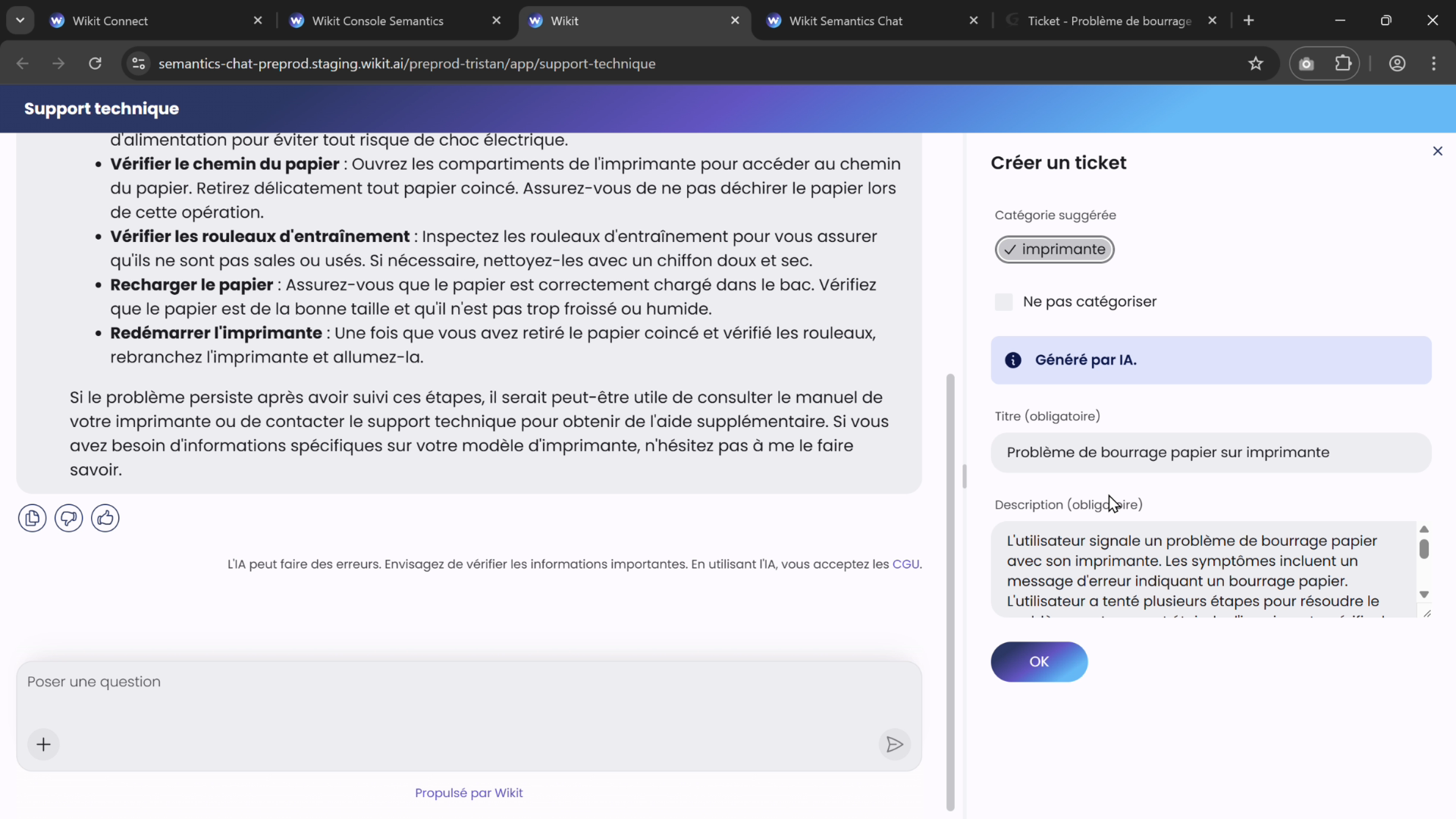1456x819 pixels.
Task: Switch to the Ticket - Problème de bourrage tab
Action: click(x=1107, y=20)
